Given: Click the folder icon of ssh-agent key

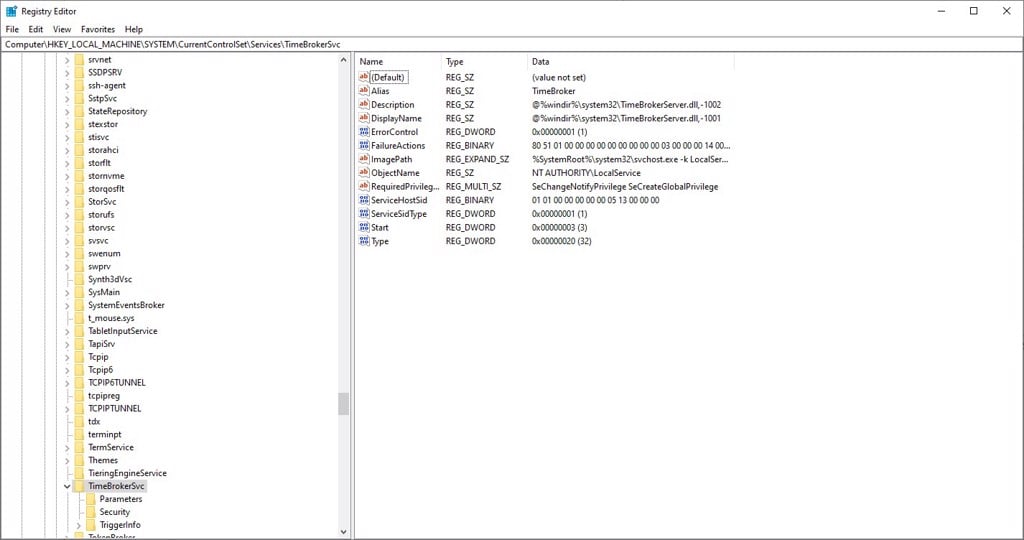Looking at the screenshot, I should pyautogui.click(x=79, y=86).
